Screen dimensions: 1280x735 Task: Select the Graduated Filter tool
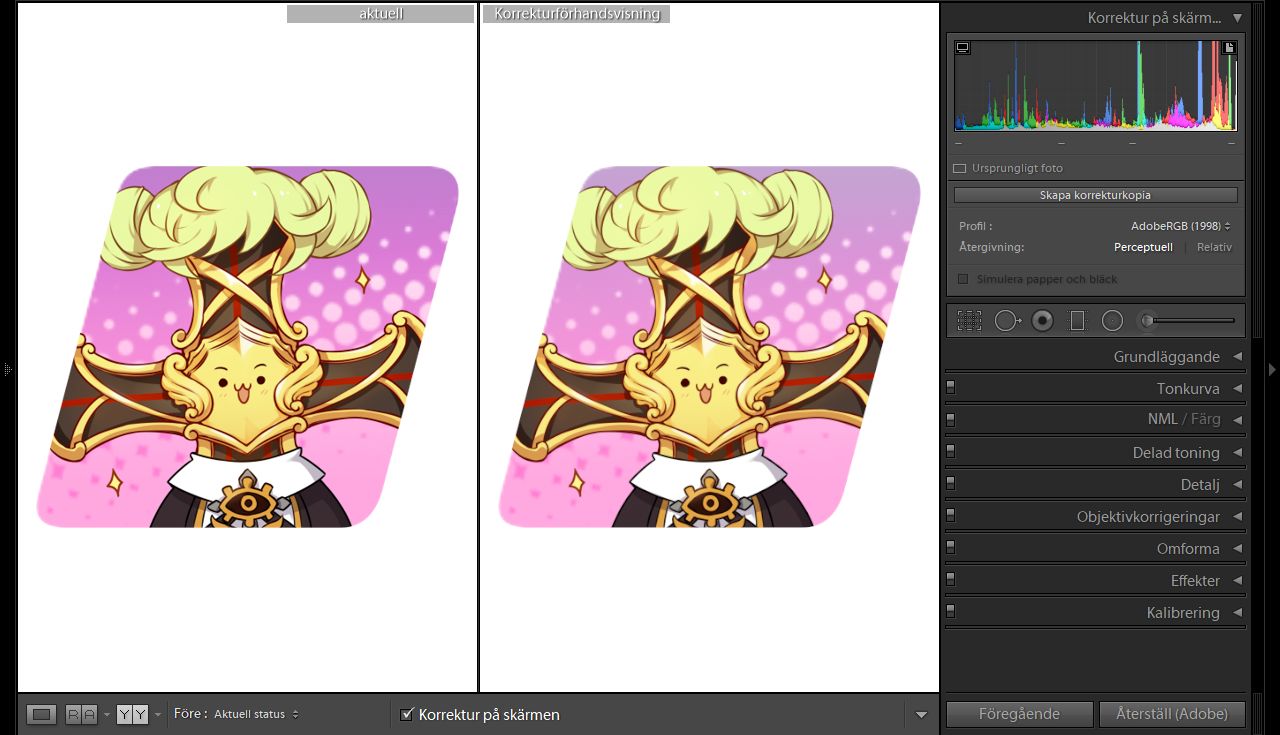coord(1077,321)
